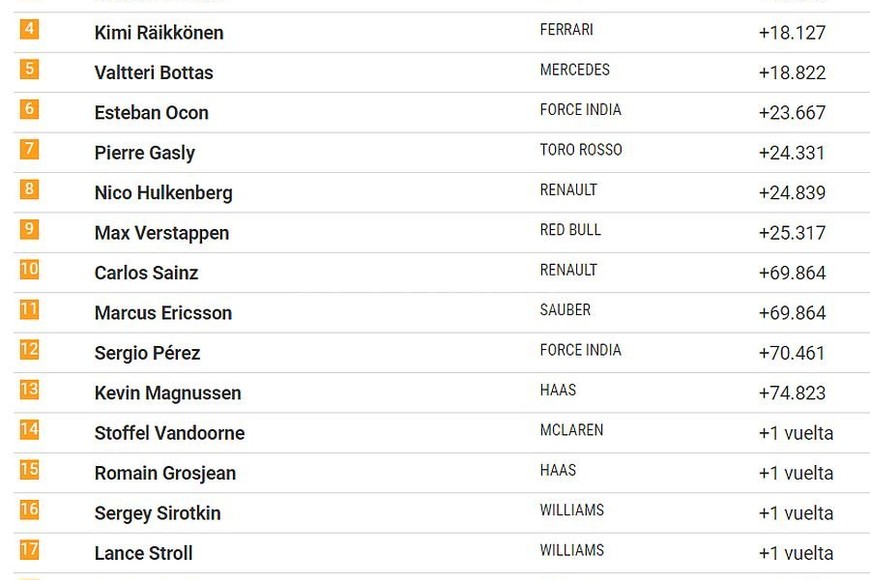The image size is (870, 580).
Task: Click the MCLAREN team label
Action: 571,430
